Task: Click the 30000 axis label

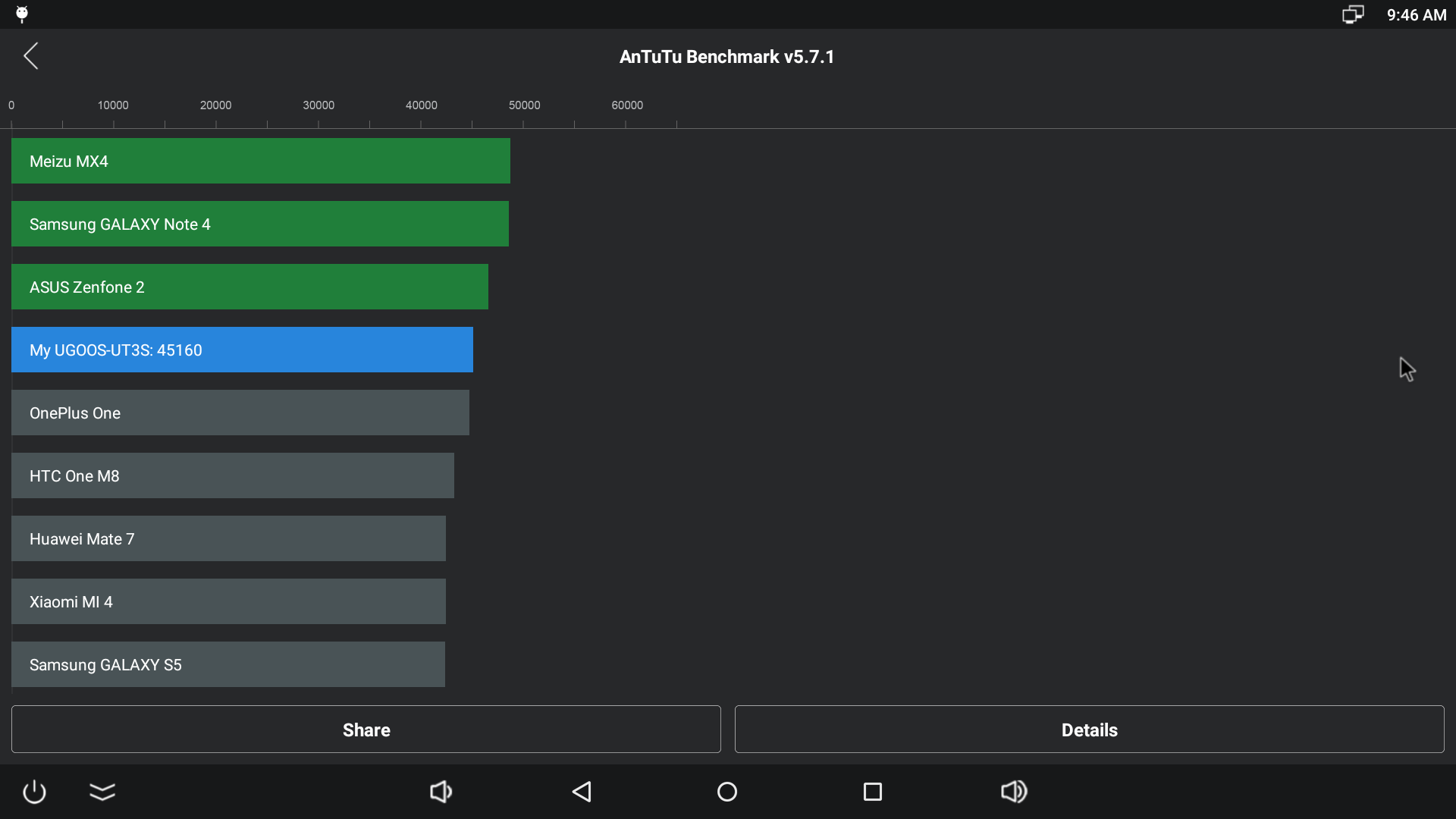Action: [318, 105]
